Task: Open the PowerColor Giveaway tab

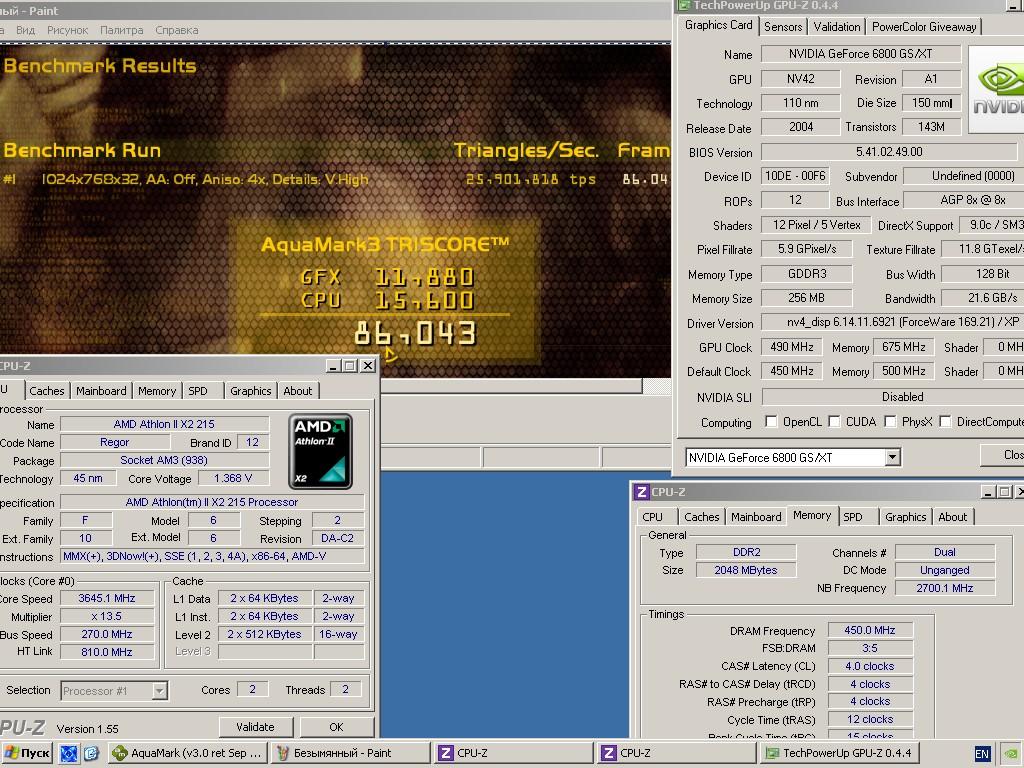Action: [x=924, y=27]
